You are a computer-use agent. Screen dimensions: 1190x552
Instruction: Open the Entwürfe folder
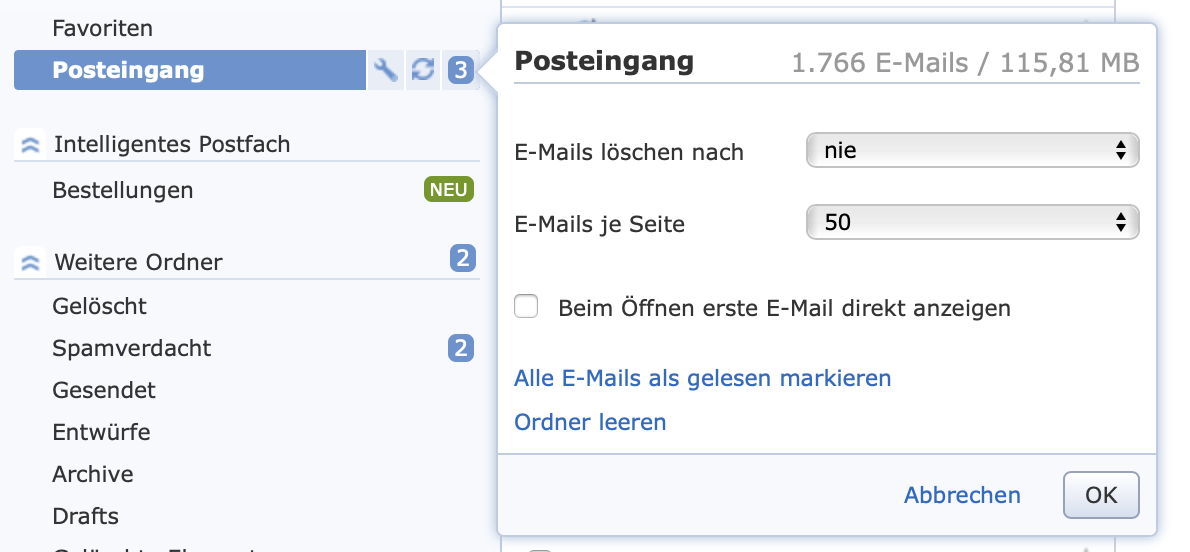[102, 432]
